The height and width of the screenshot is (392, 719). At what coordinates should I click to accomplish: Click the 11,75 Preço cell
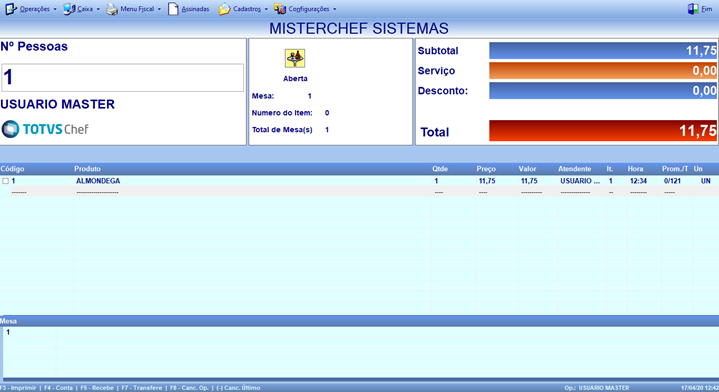[x=487, y=181]
